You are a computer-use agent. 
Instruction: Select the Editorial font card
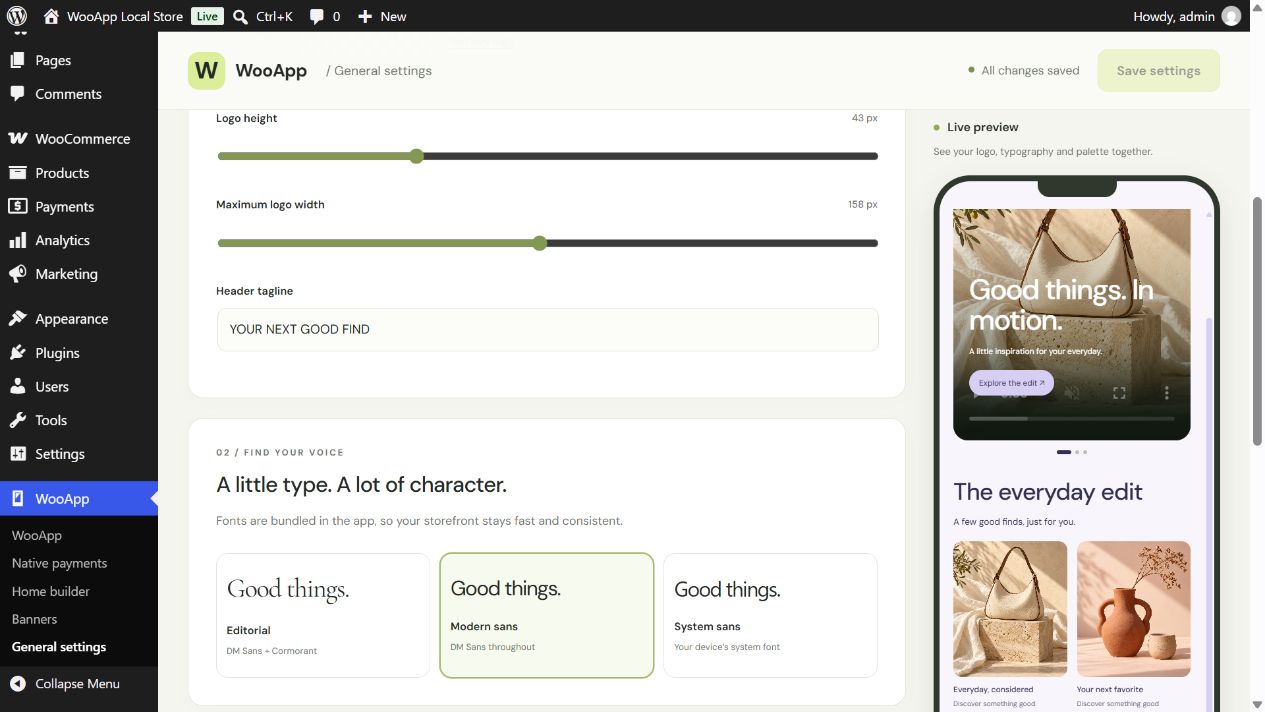[323, 616]
